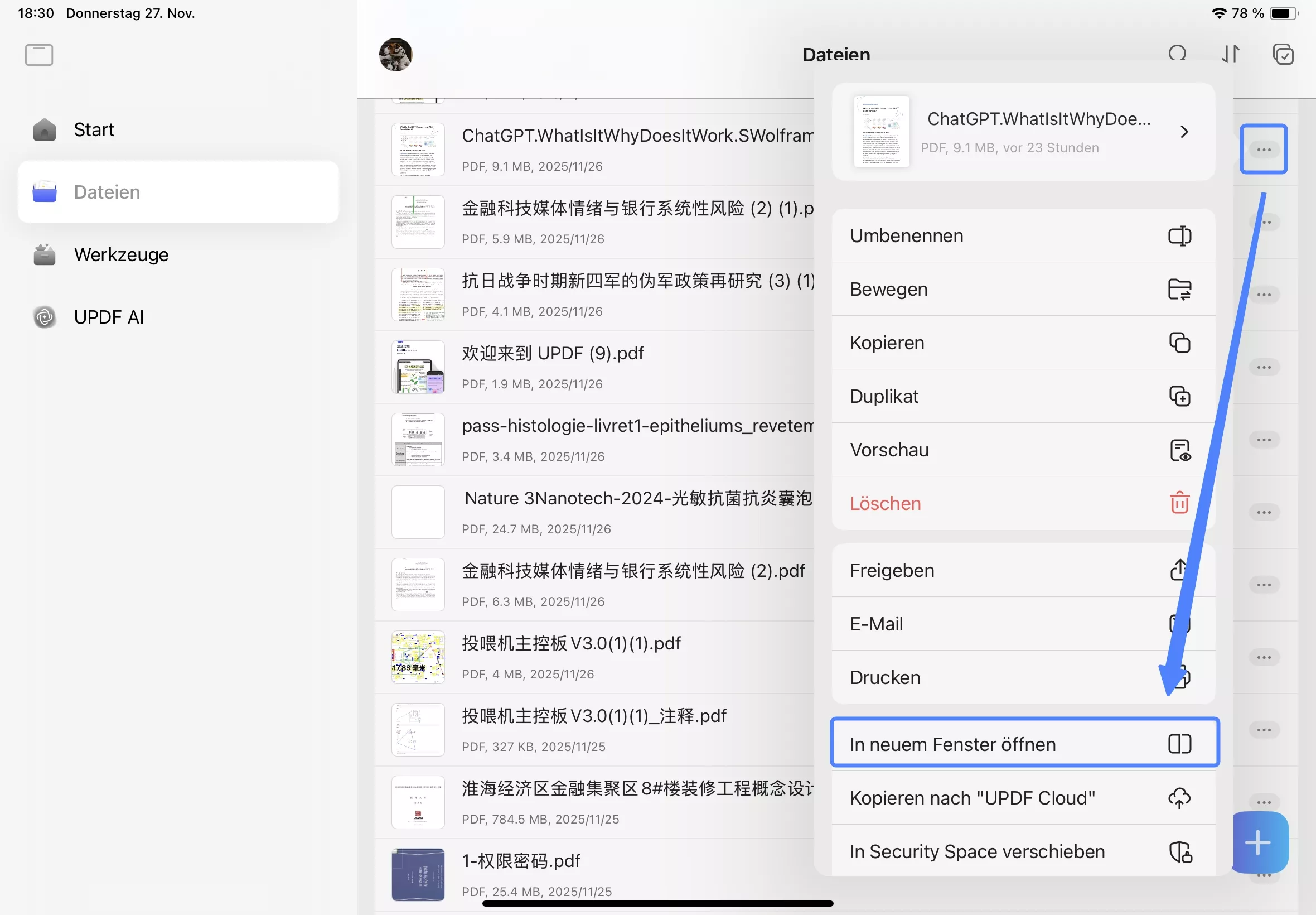Viewport: 1316px width, 915px height.
Task: Open the sort order icon
Action: pyautogui.click(x=1231, y=55)
